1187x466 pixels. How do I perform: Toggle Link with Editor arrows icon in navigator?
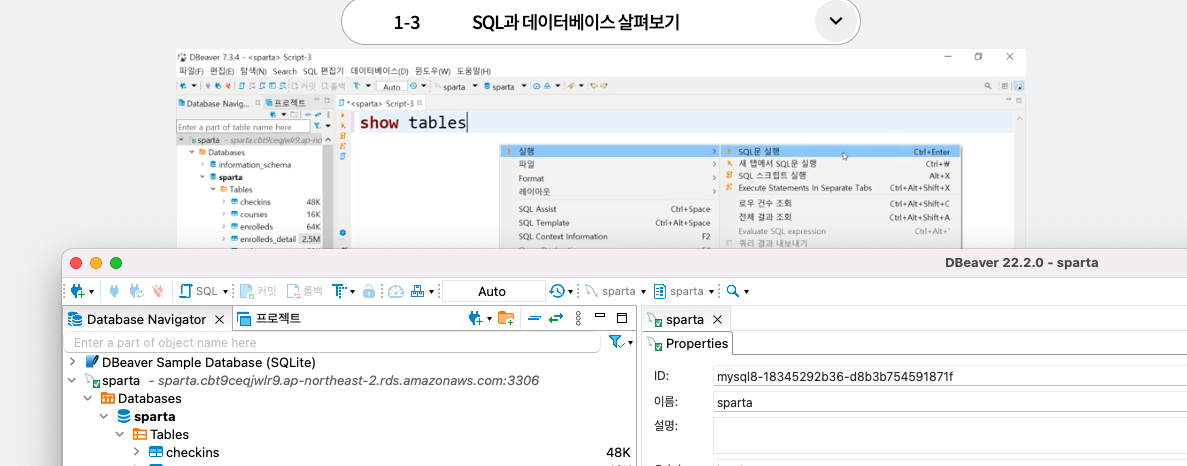tap(556, 319)
